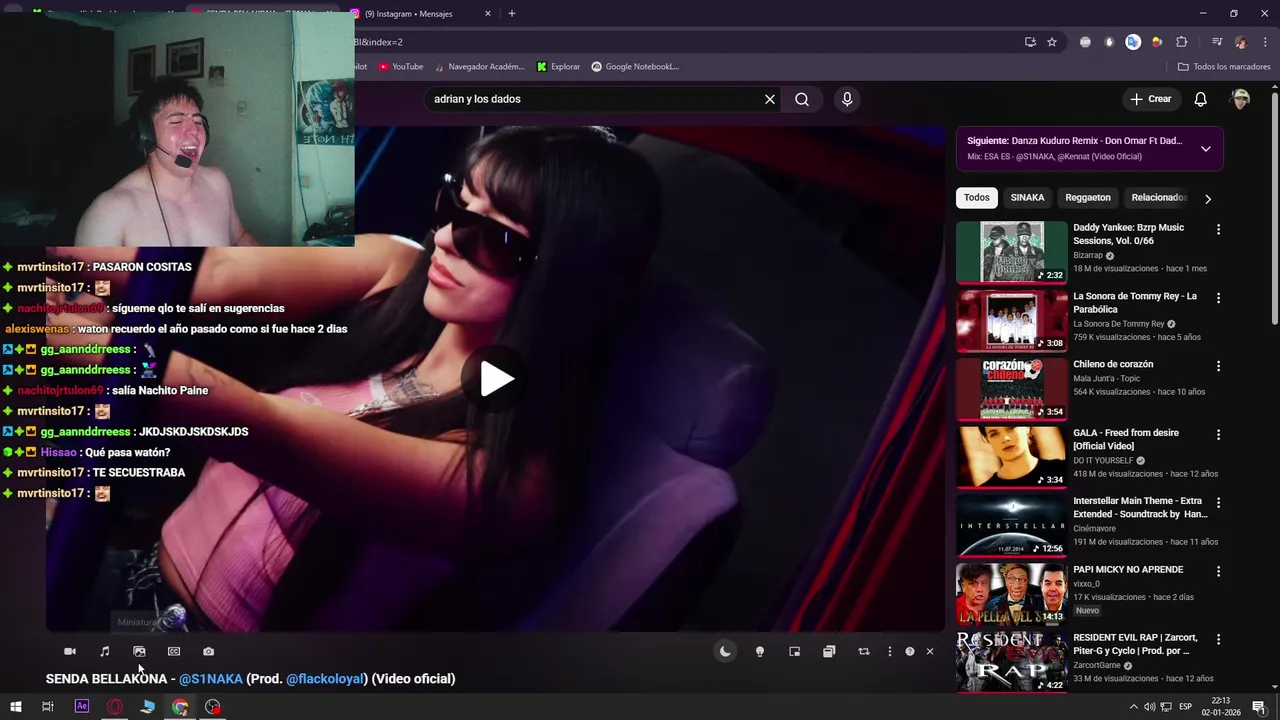Click the Miniatura image icon under the player

click(x=139, y=651)
